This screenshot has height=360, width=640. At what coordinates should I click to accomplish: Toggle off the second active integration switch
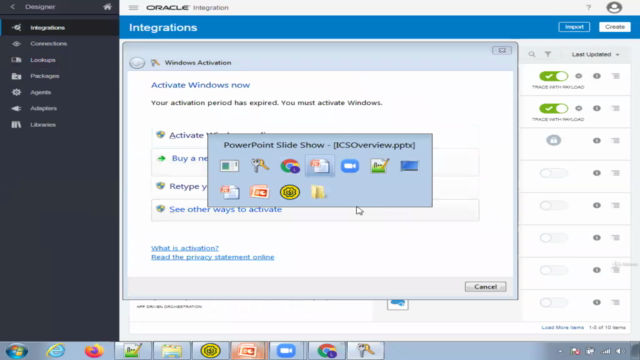[x=553, y=108]
